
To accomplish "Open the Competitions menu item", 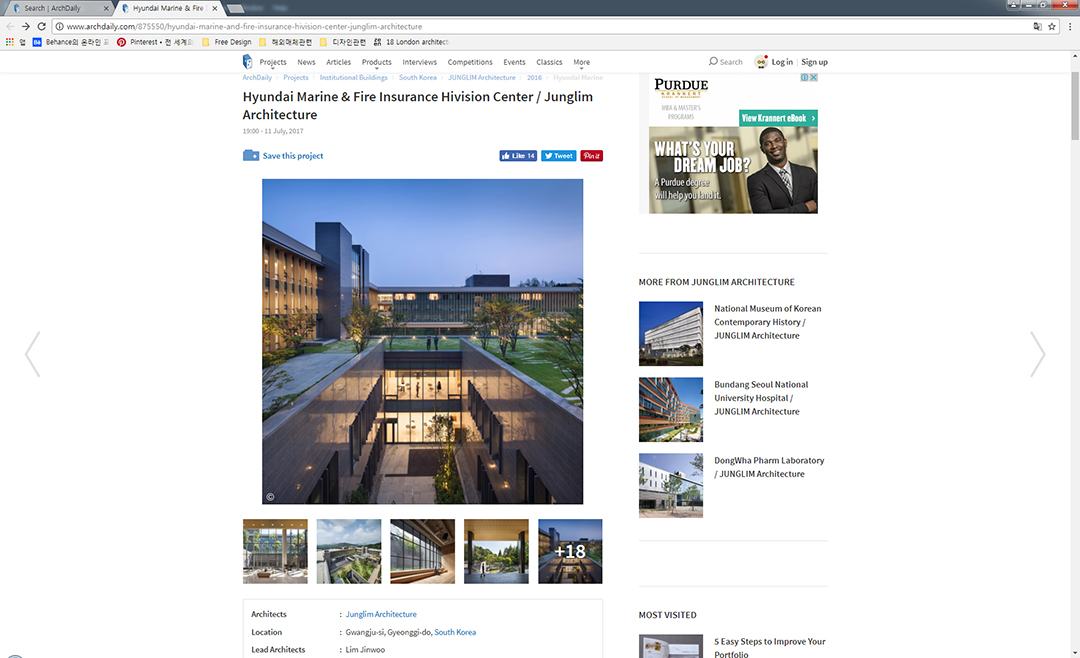I will click(470, 62).
